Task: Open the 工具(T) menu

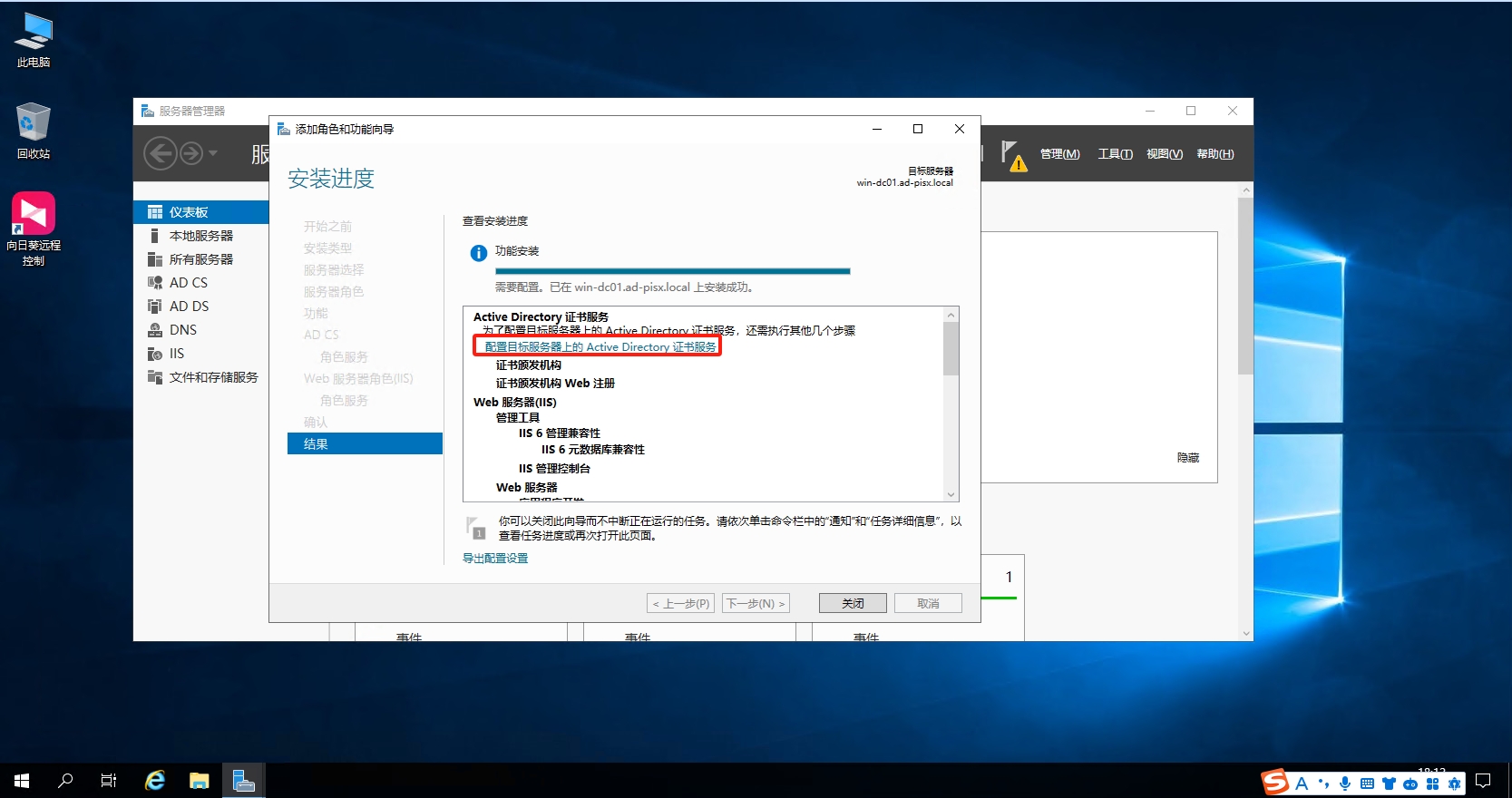Action: click(x=1115, y=154)
